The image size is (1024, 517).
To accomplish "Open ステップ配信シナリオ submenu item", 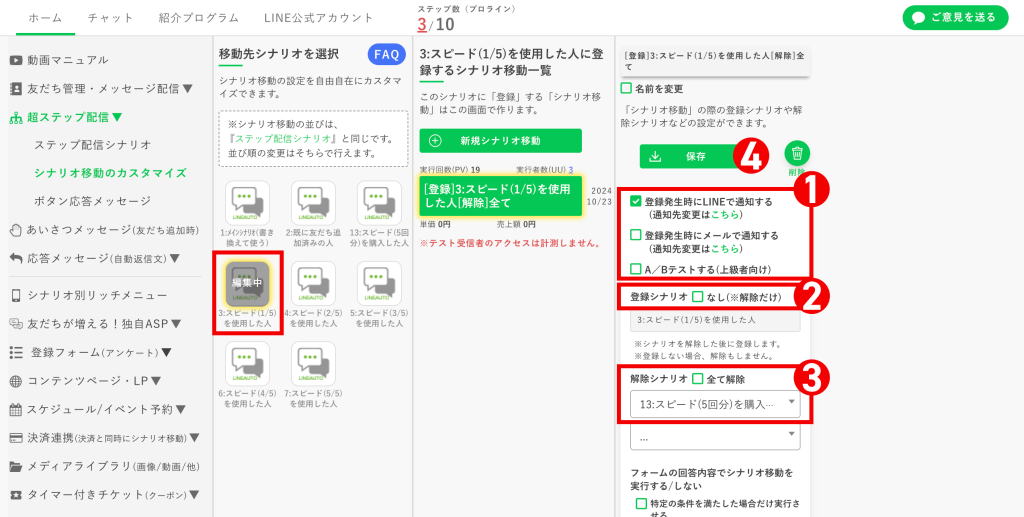I will (93, 145).
